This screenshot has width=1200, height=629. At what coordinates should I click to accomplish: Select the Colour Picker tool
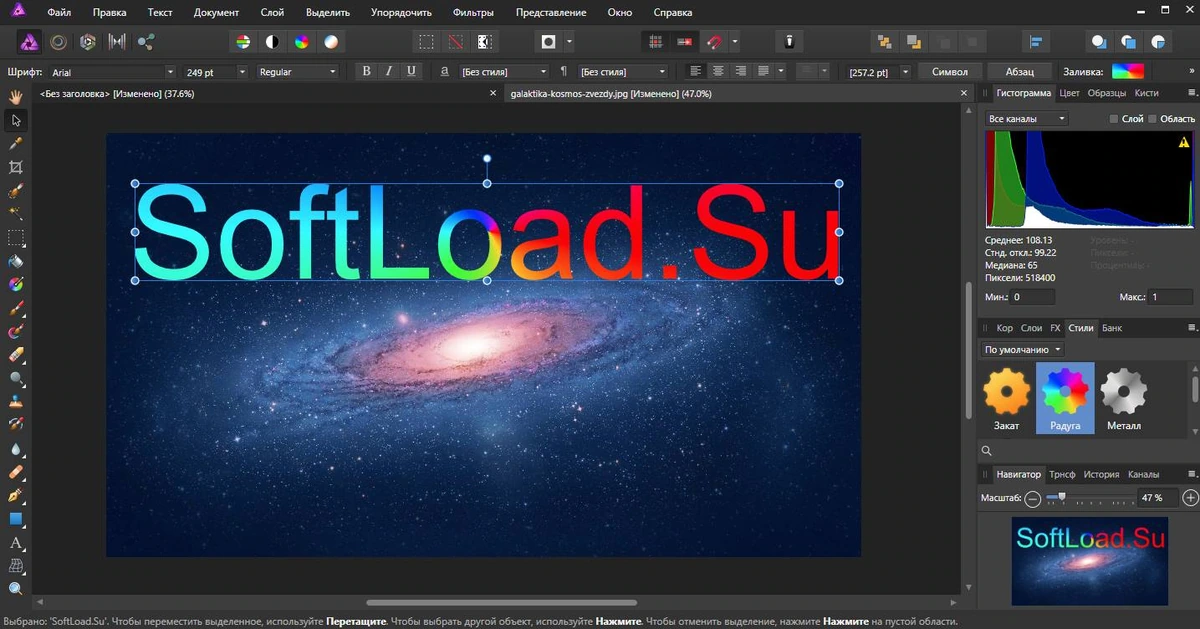[x=16, y=144]
